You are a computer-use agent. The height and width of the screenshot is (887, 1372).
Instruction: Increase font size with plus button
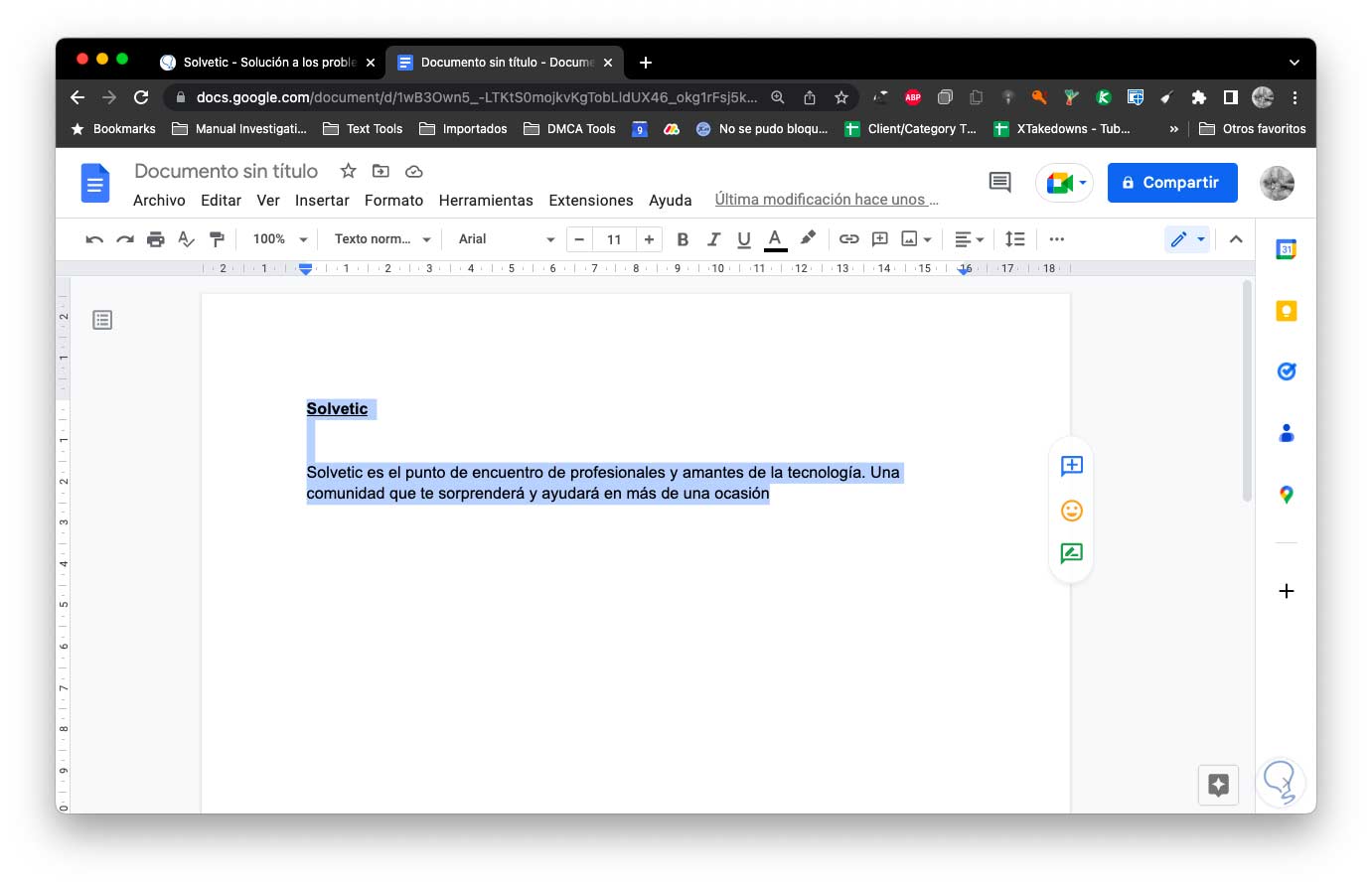pyautogui.click(x=649, y=239)
